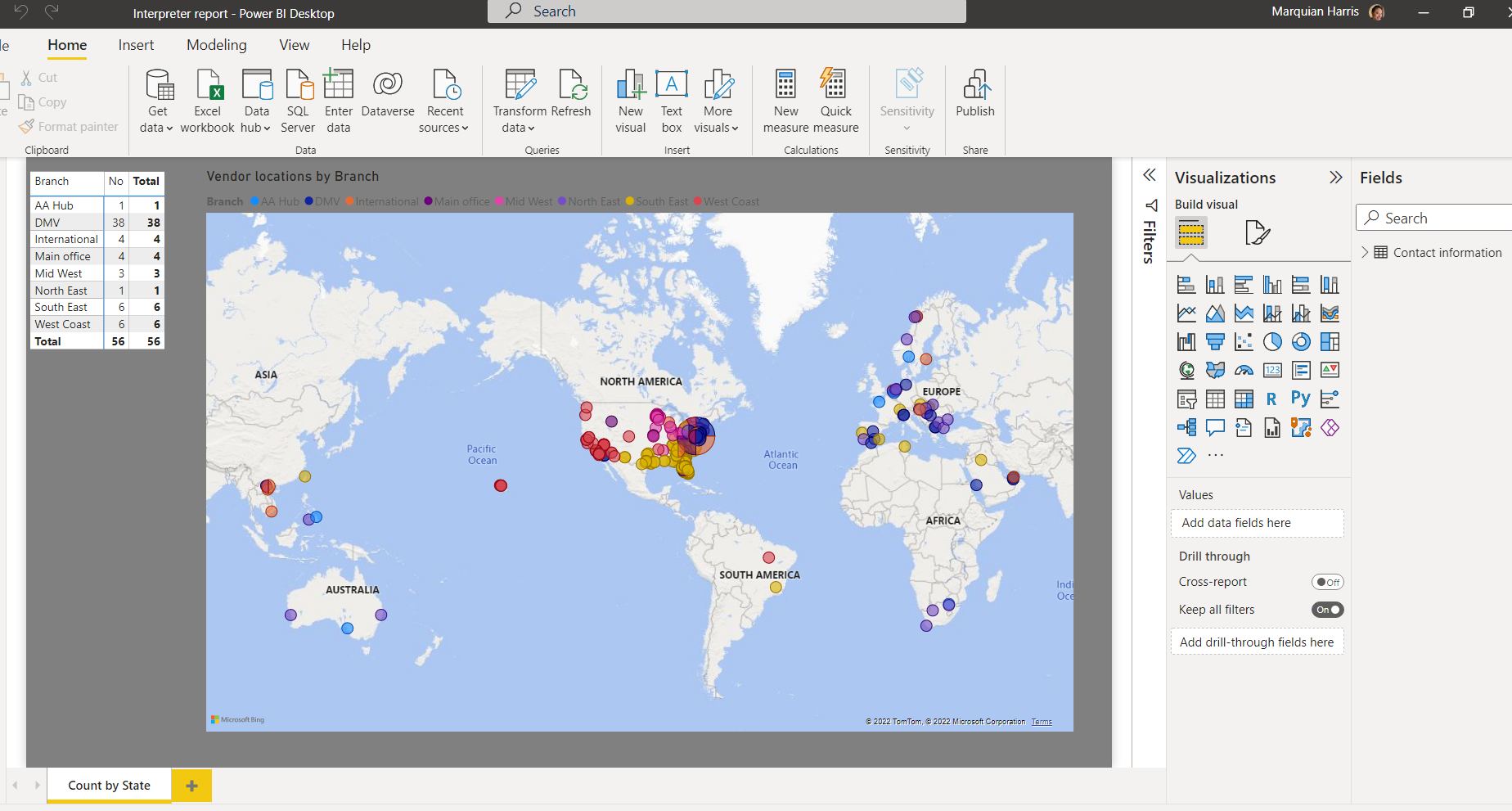Select the KPI visualization
This screenshot has width=1512, height=811.
click(1330, 371)
